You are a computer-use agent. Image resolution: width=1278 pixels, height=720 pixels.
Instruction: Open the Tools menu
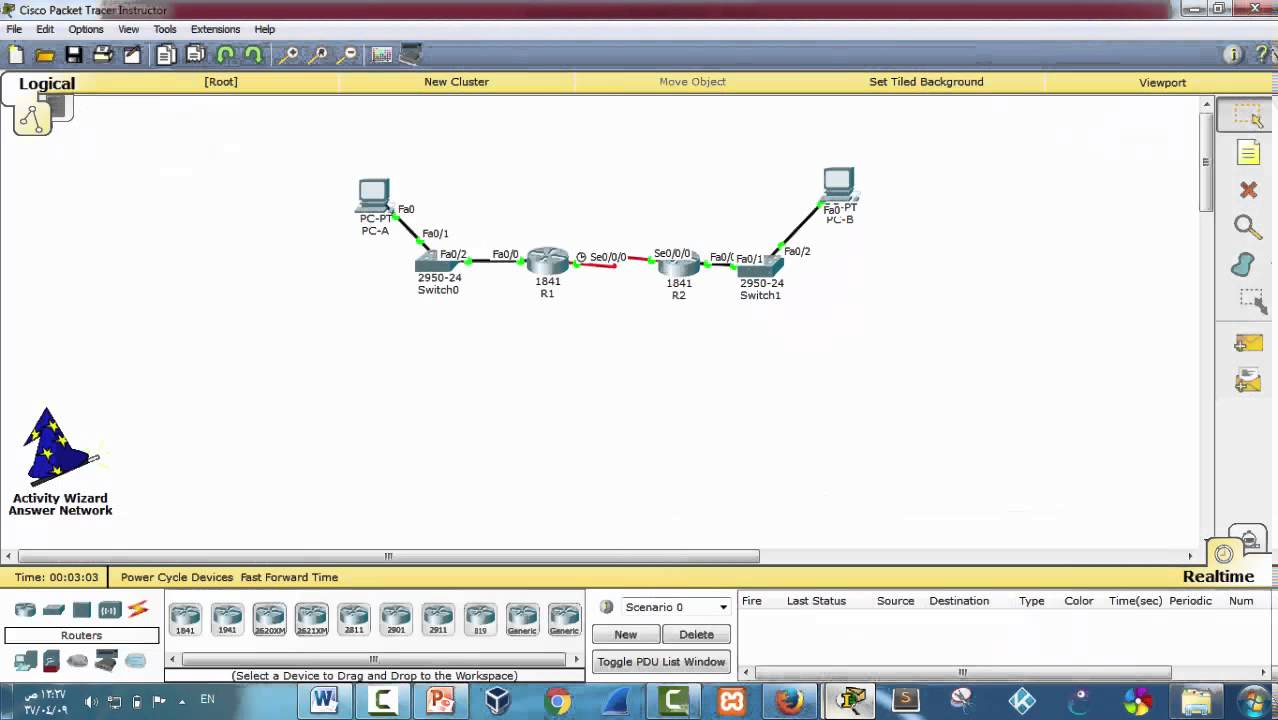(x=165, y=29)
